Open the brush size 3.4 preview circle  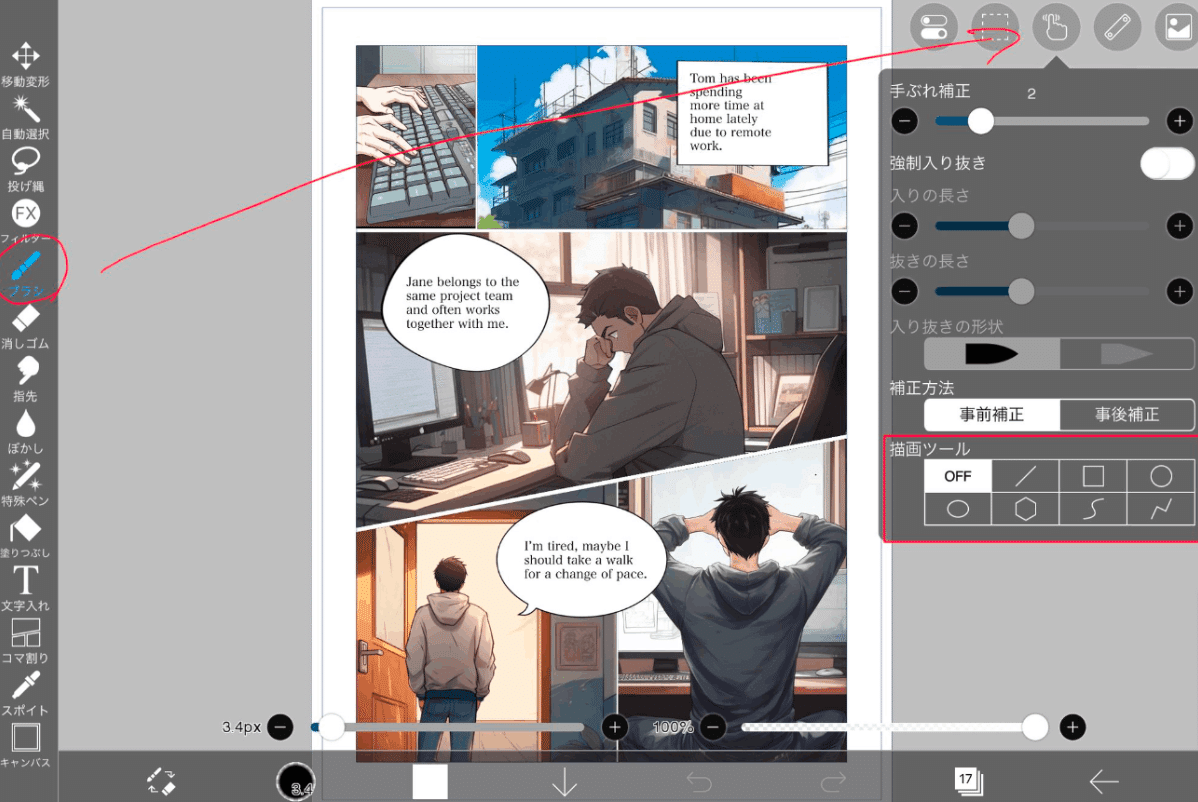tap(296, 781)
